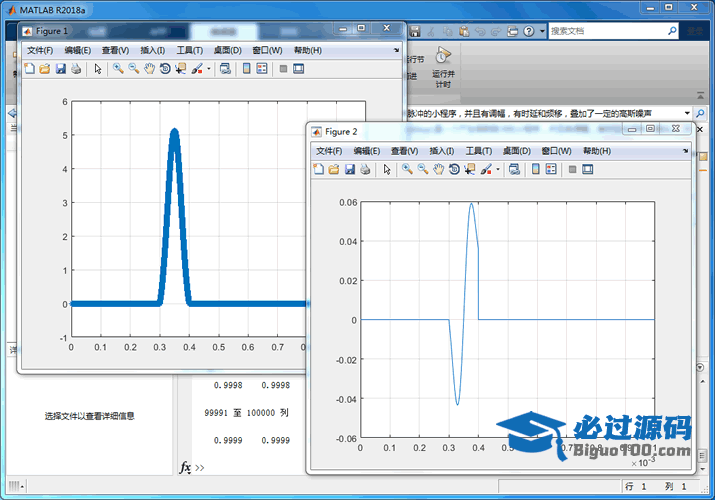Image resolution: width=715 pixels, height=500 pixels.
Task: Hide Plot Tools icon in Figure 2
Action: coord(572,170)
